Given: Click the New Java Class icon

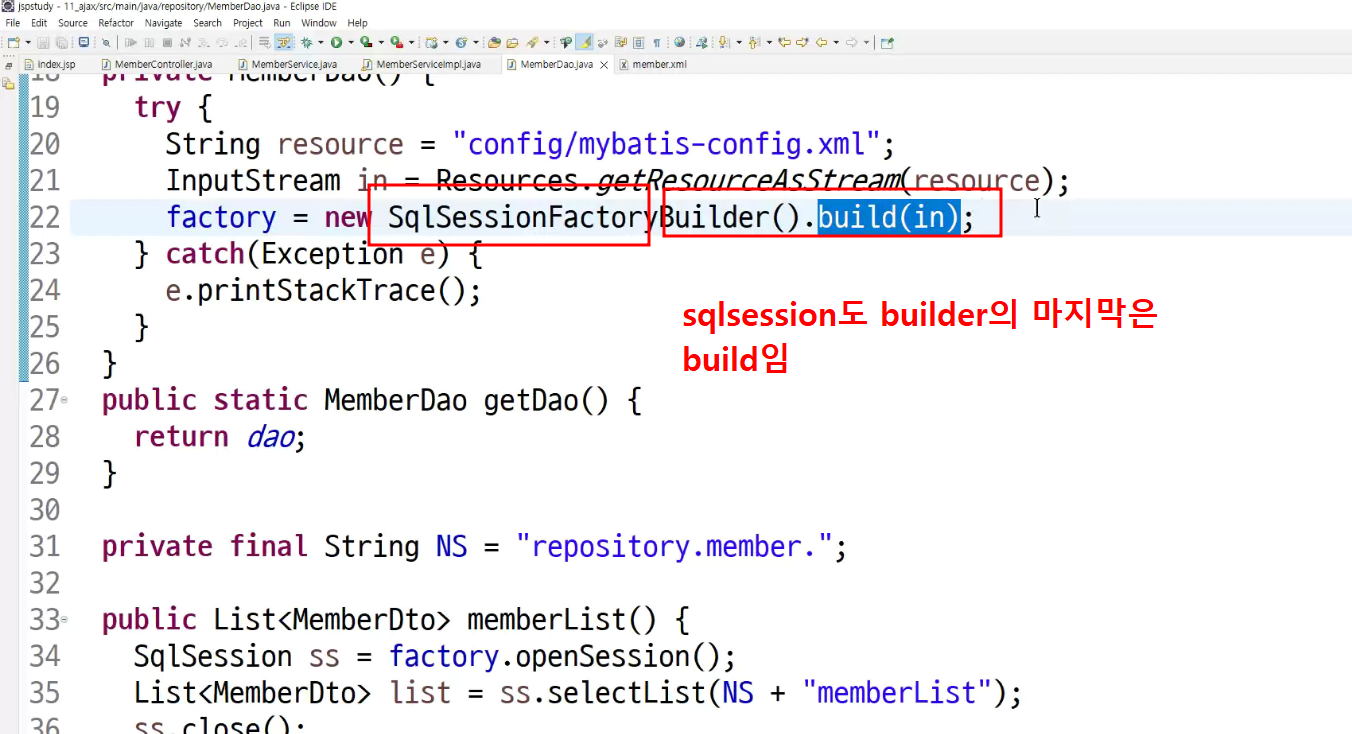Looking at the screenshot, I should [x=461, y=43].
